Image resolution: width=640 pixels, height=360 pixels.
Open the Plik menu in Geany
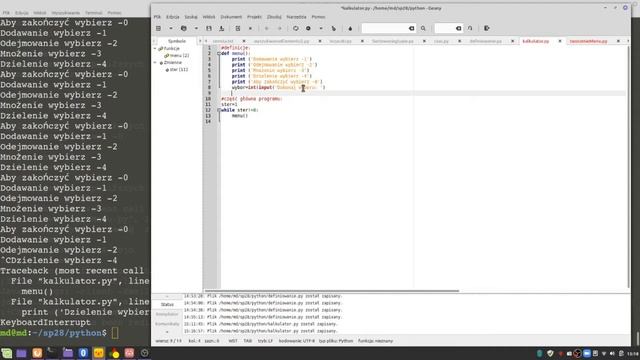click(157, 17)
